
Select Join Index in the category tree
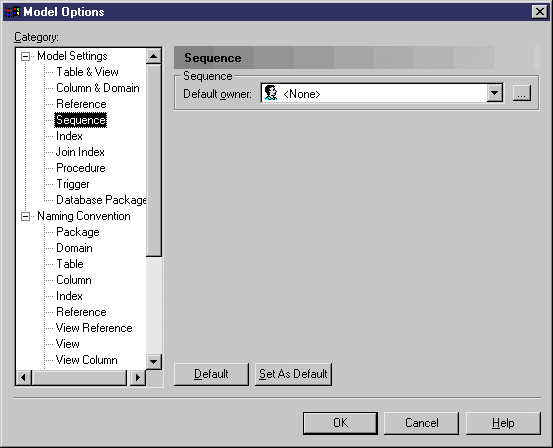point(80,152)
